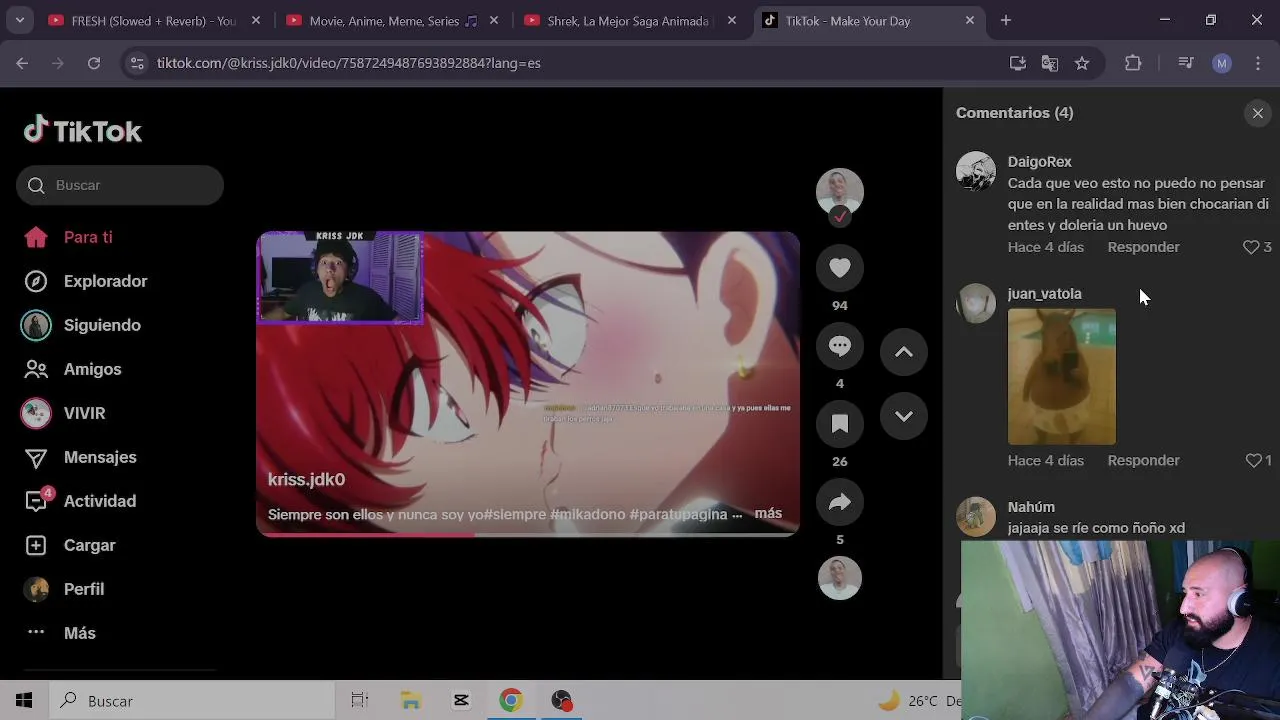
Task: Open Actividad notifications
Action: pos(100,501)
